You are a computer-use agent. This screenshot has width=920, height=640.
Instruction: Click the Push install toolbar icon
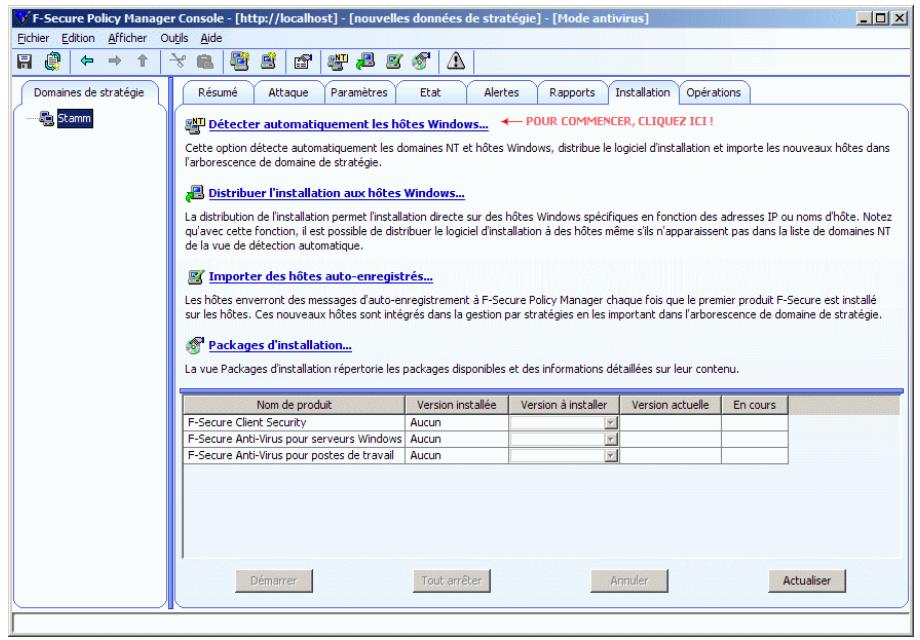pyautogui.click(x=366, y=61)
